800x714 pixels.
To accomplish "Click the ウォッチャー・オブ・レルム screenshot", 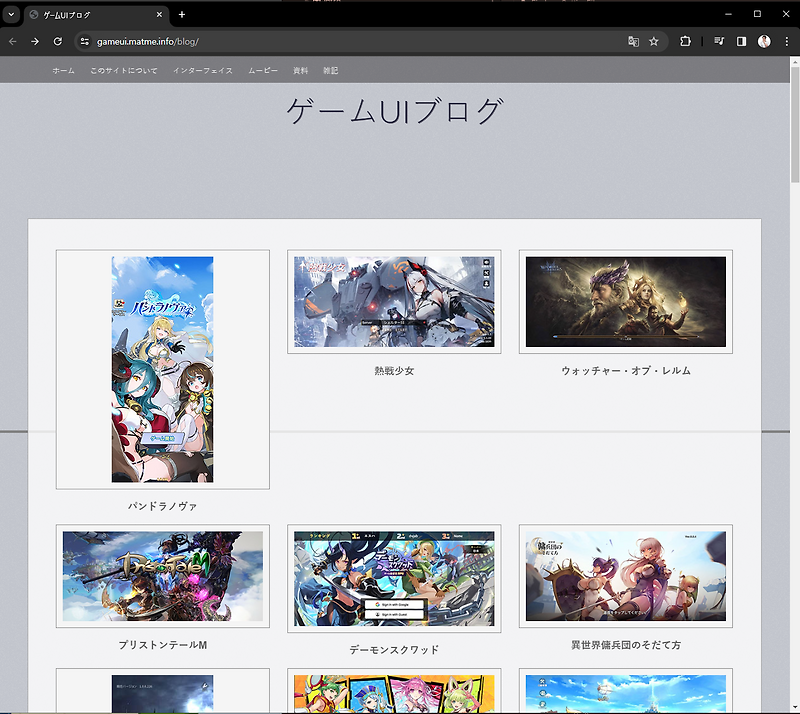I will point(625,302).
